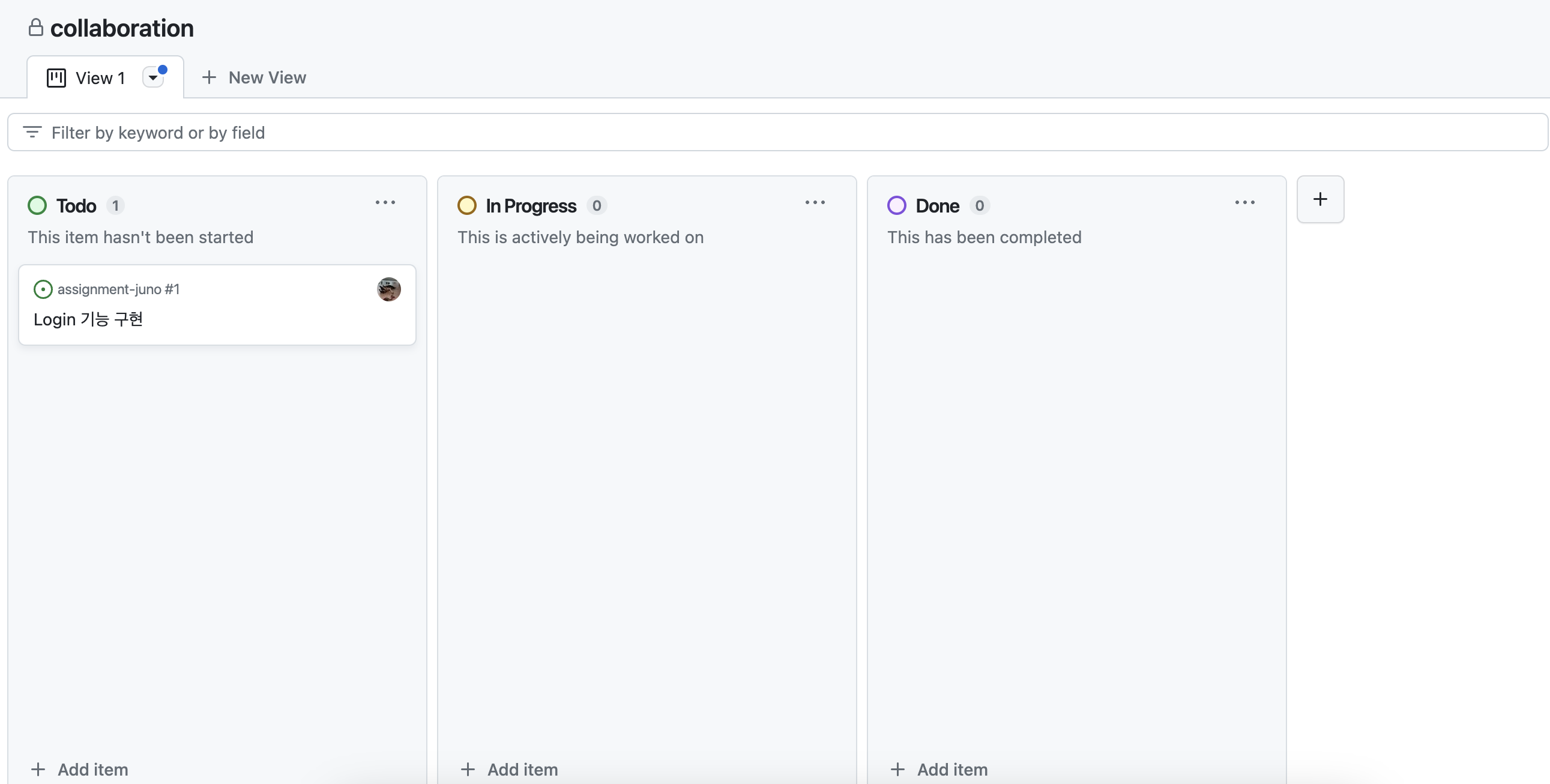Screen dimensions: 1550x784
Task: Open the View 1 options dropdown arrow
Action: [153, 77]
